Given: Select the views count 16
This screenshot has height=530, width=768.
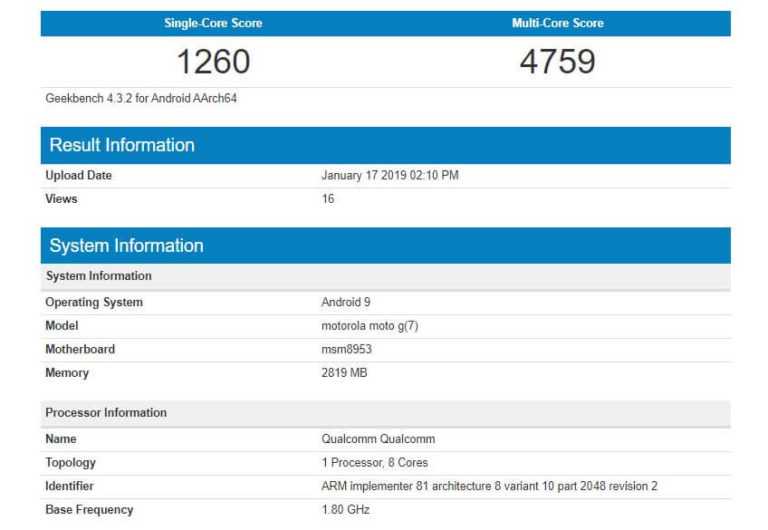Looking at the screenshot, I should [x=328, y=199].
